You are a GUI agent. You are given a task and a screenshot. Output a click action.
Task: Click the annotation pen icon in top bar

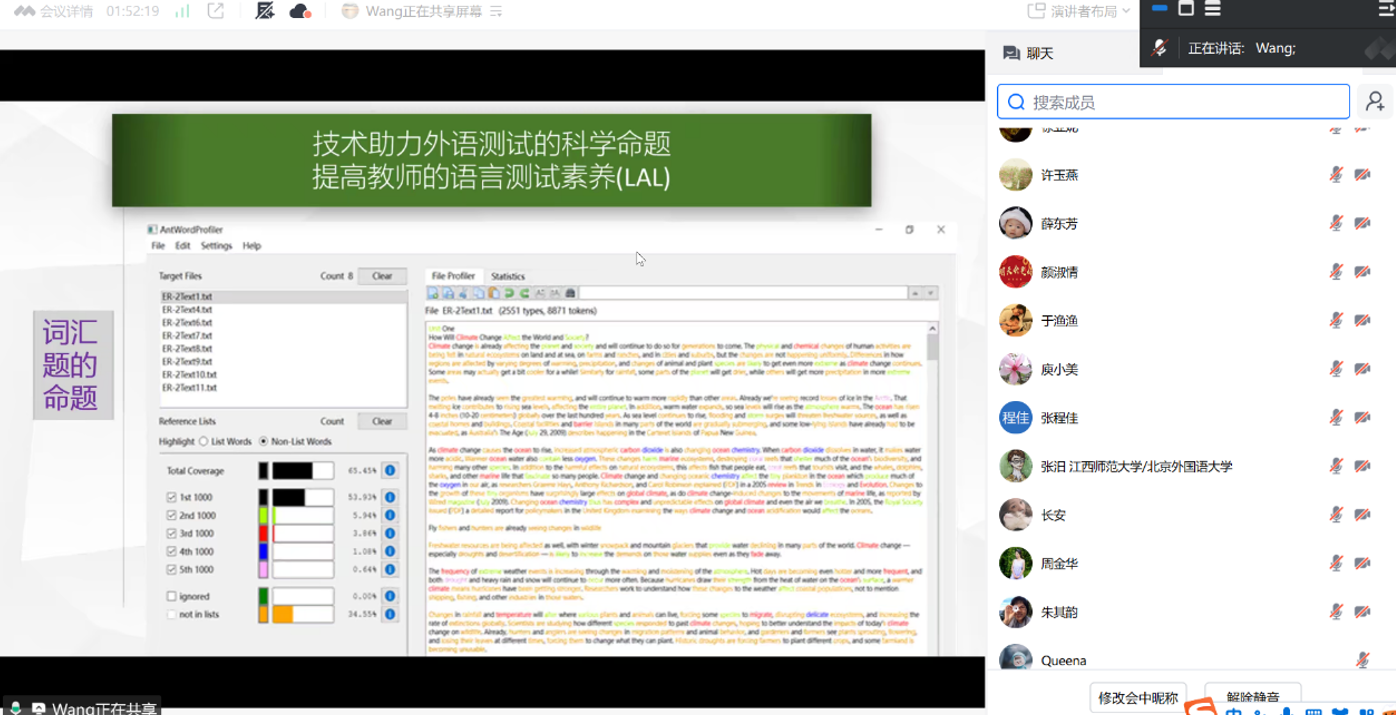pyautogui.click(x=264, y=12)
